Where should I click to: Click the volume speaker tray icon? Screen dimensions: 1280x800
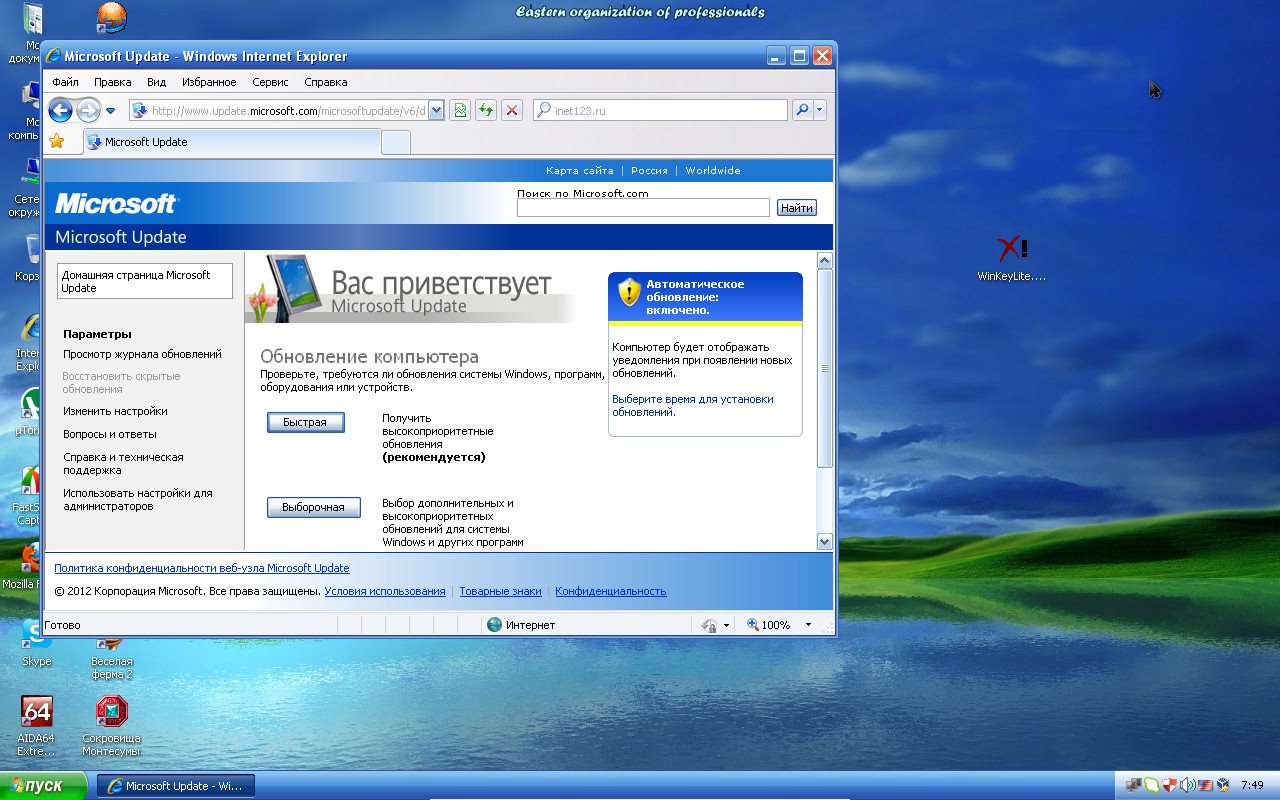click(x=1187, y=785)
